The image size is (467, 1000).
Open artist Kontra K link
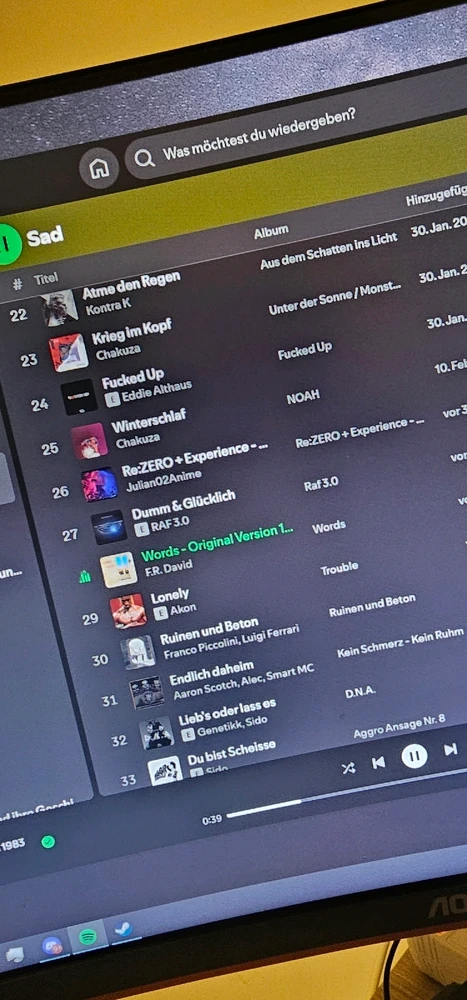(x=108, y=305)
